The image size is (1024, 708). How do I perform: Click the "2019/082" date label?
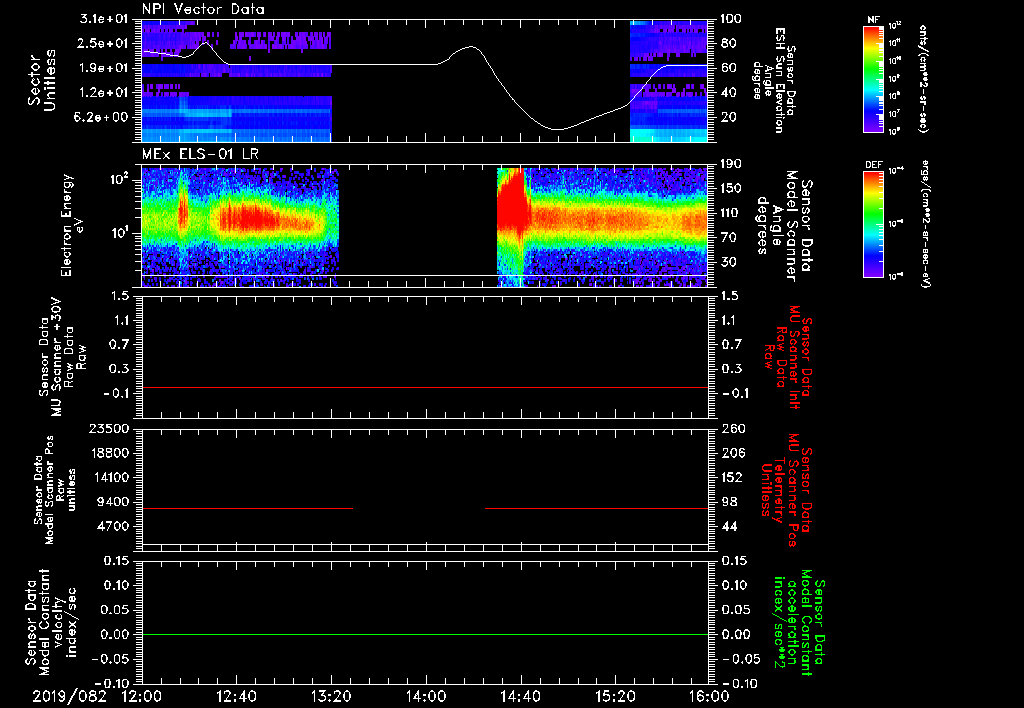pos(69,696)
